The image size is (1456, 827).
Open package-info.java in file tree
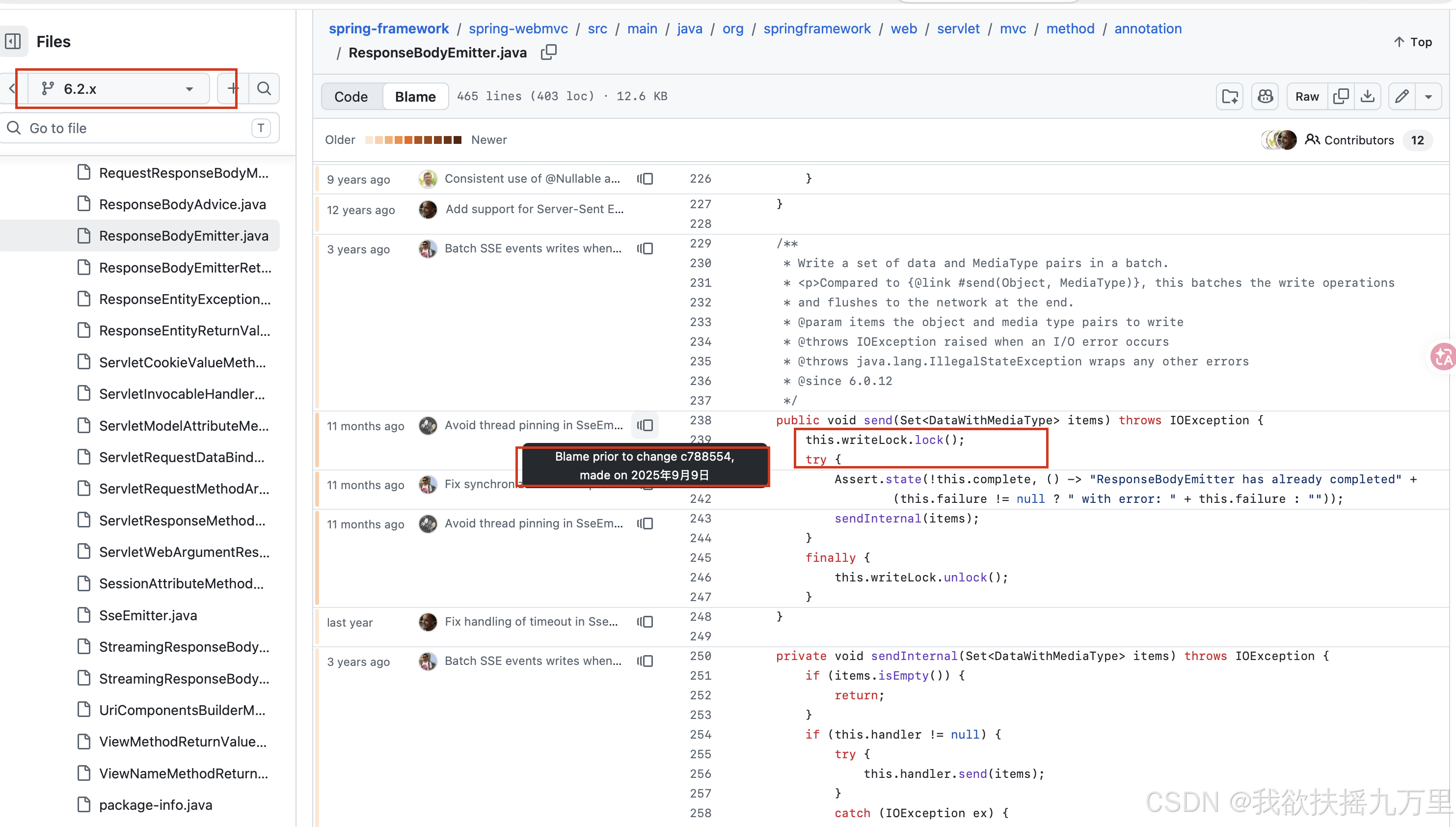(x=156, y=805)
